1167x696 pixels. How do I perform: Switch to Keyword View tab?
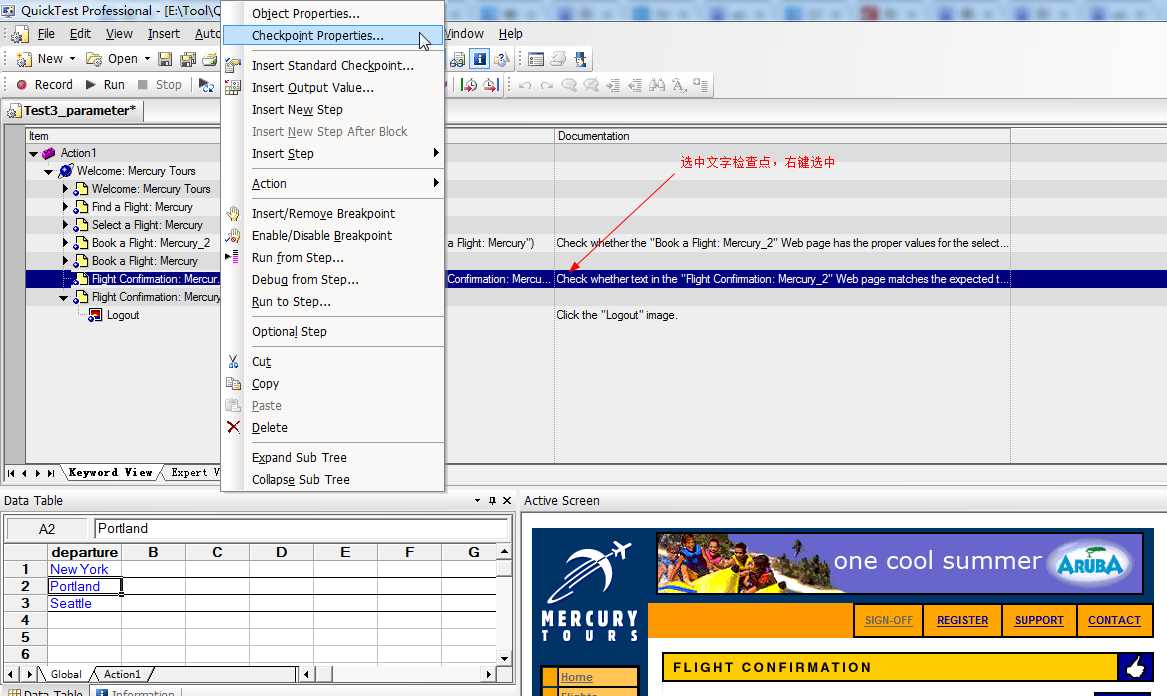[x=110, y=473]
